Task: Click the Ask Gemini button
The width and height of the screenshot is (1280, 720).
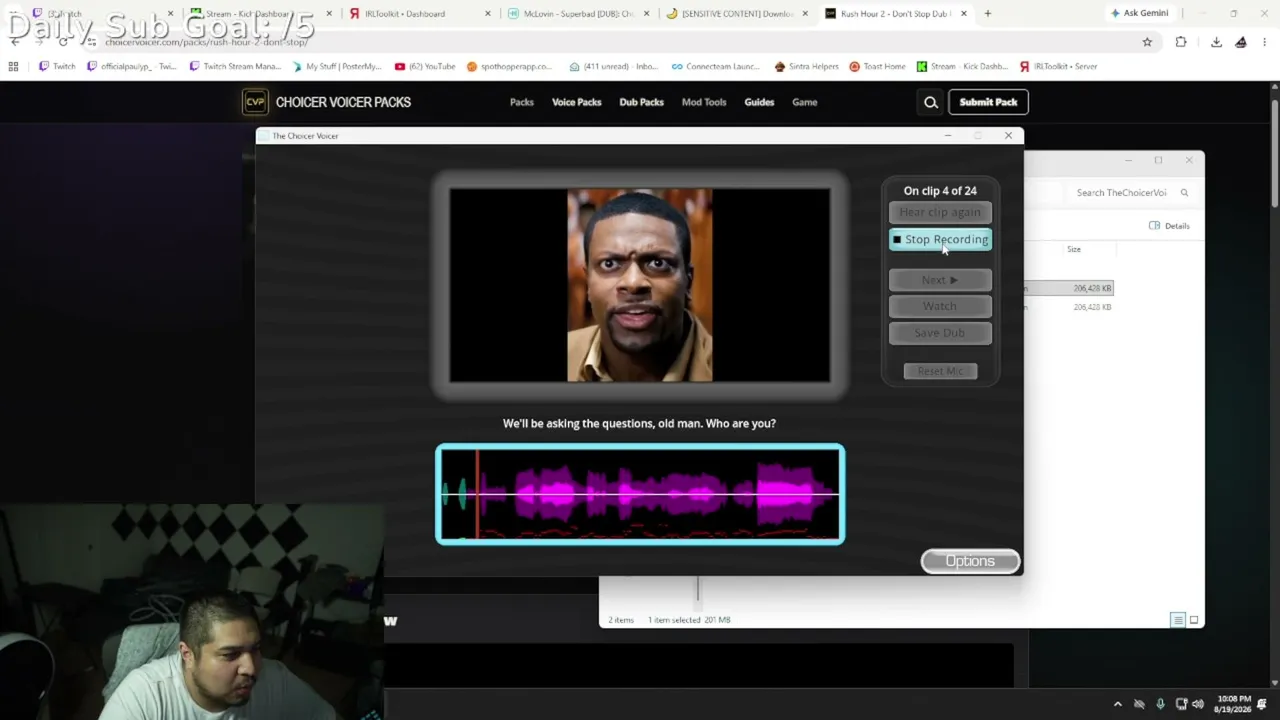Action: 1139,14
